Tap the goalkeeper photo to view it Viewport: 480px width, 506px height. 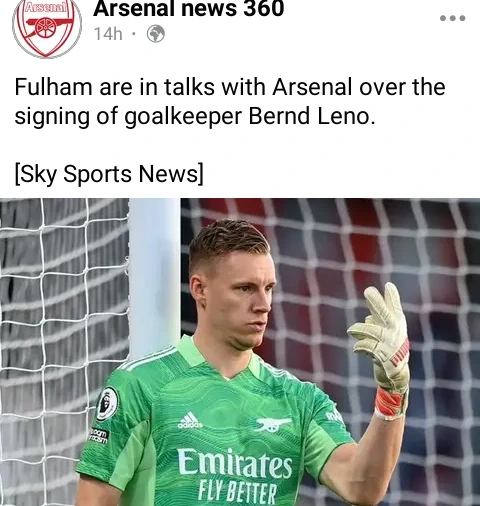point(240,352)
